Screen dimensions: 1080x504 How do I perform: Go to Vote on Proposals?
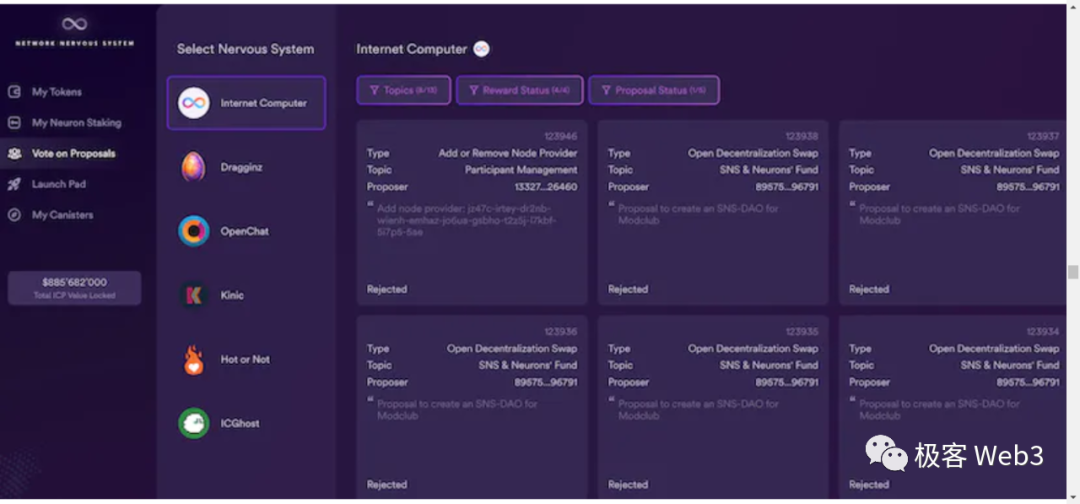(x=73, y=154)
